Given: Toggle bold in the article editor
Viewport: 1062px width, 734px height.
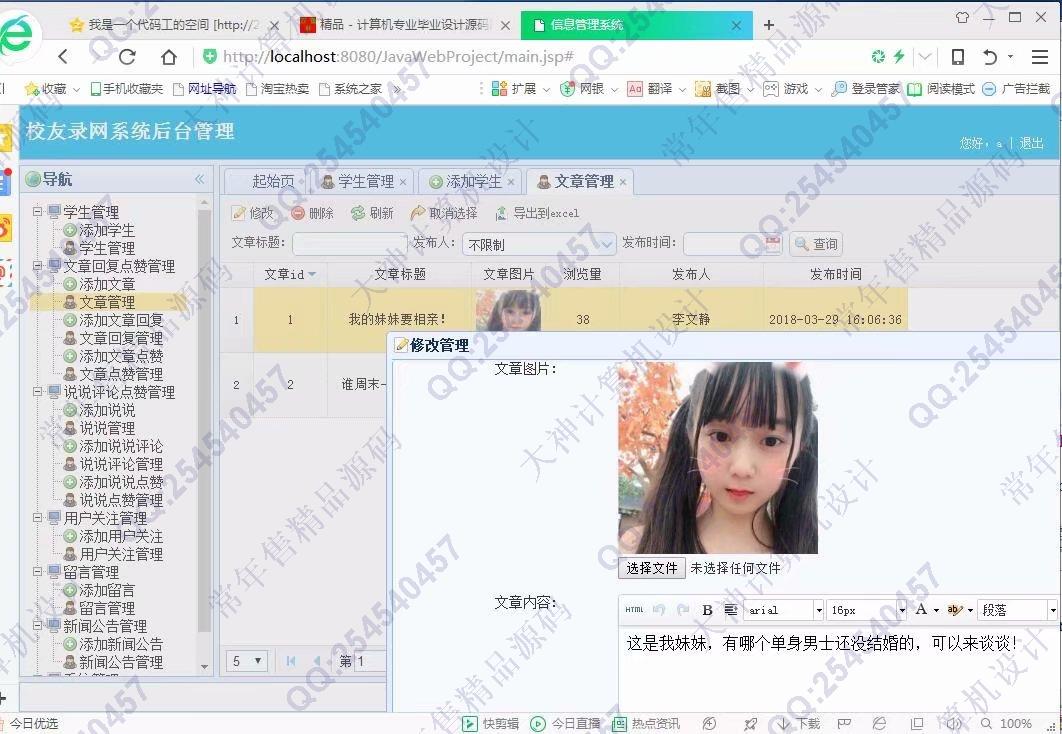Looking at the screenshot, I should tap(707, 610).
